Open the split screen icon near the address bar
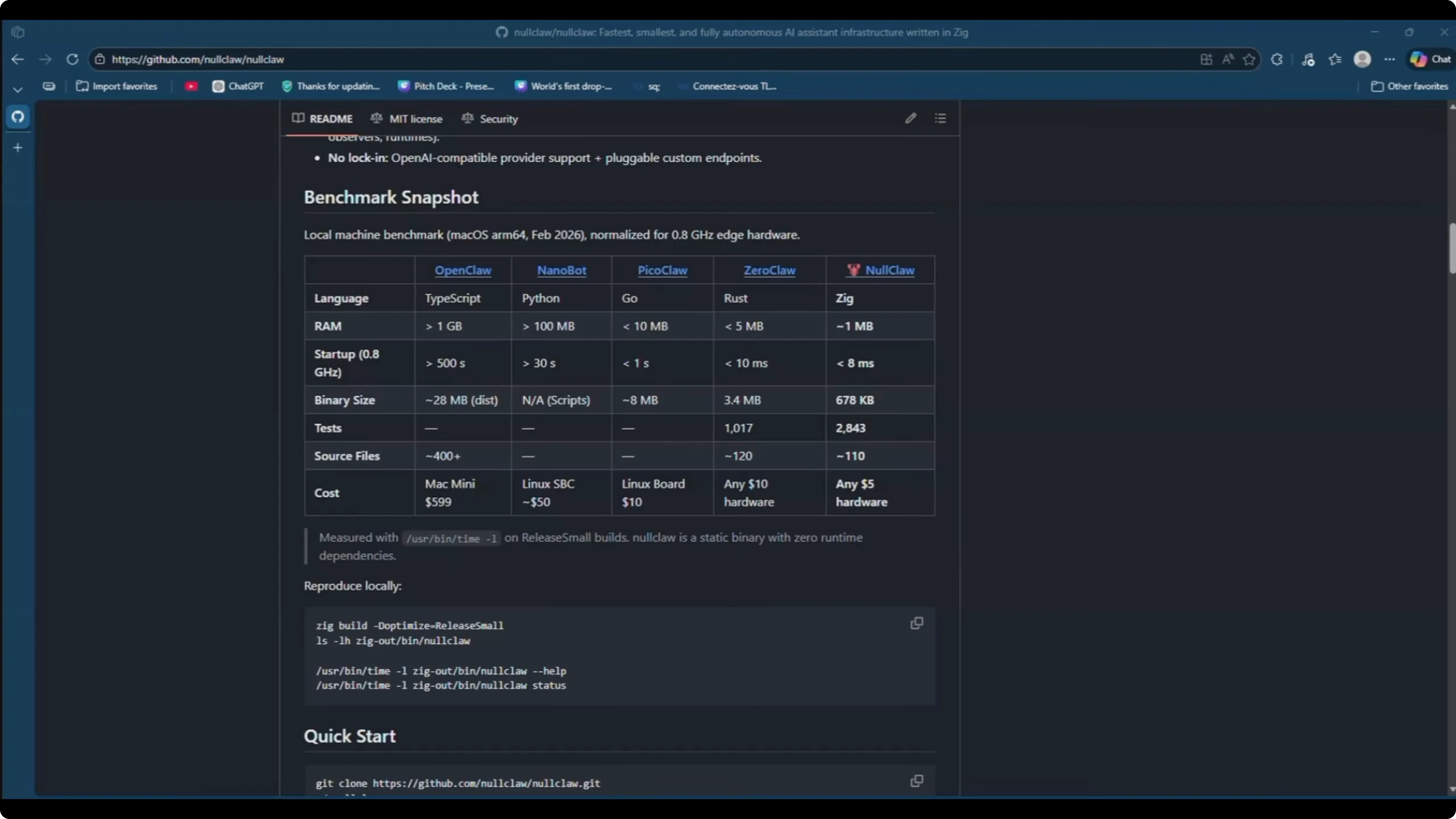The height and width of the screenshot is (819, 1456). 1206,59
